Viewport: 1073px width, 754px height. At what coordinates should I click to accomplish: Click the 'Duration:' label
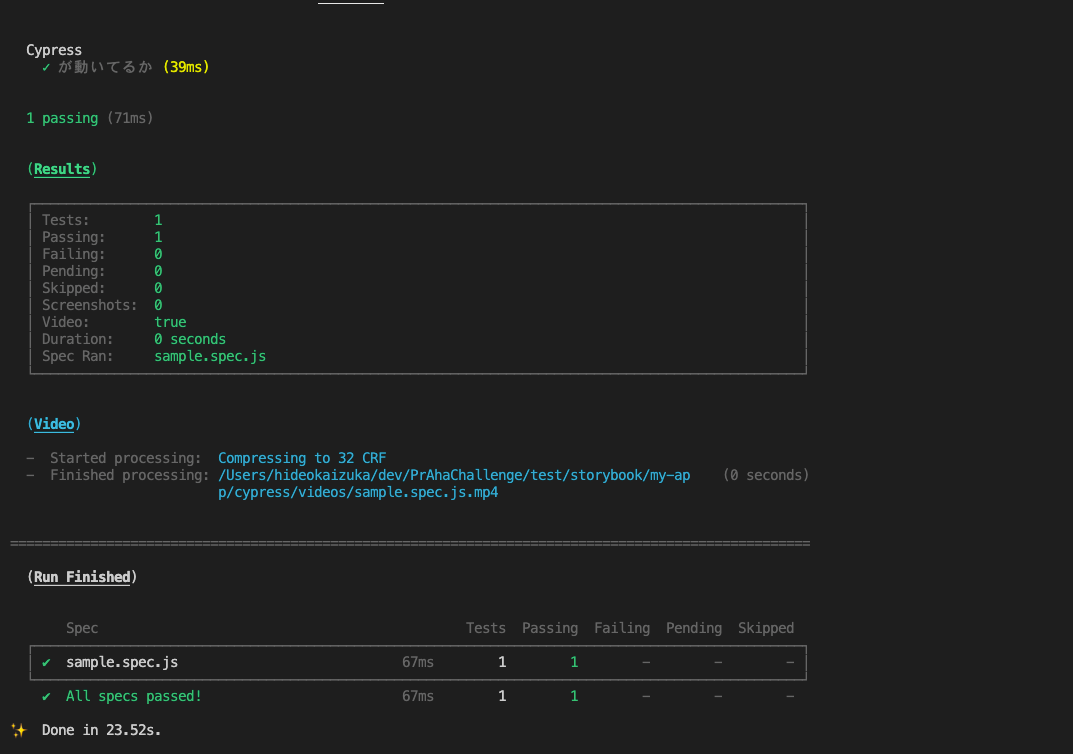[77, 339]
